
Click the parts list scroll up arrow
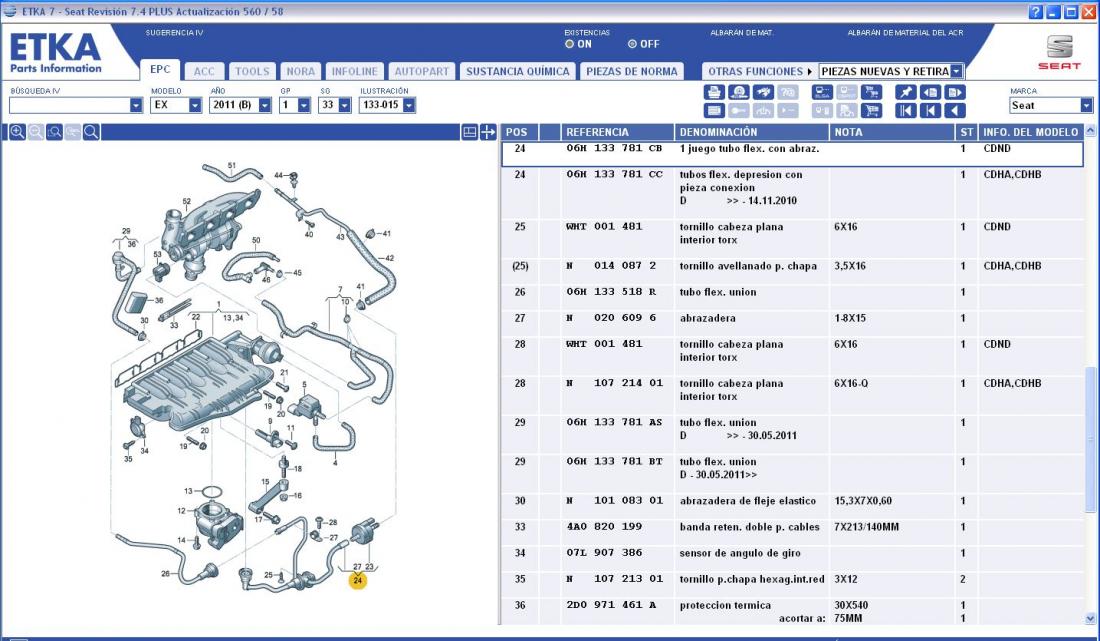[x=1090, y=130]
